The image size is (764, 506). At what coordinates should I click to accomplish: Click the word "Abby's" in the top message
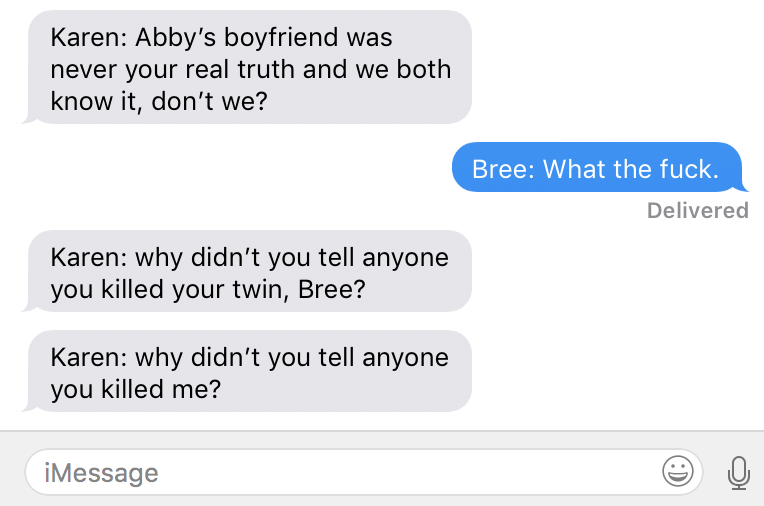click(175, 38)
